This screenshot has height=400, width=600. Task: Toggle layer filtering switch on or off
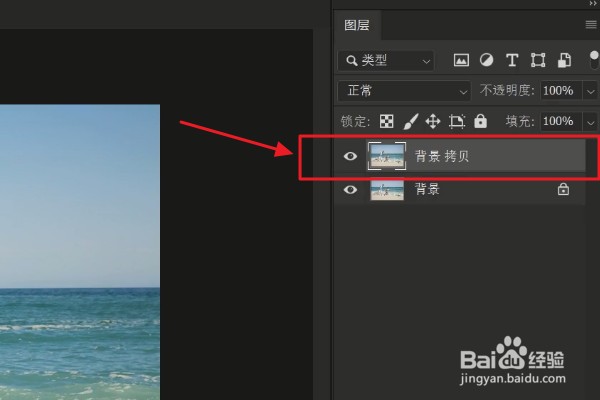593,60
